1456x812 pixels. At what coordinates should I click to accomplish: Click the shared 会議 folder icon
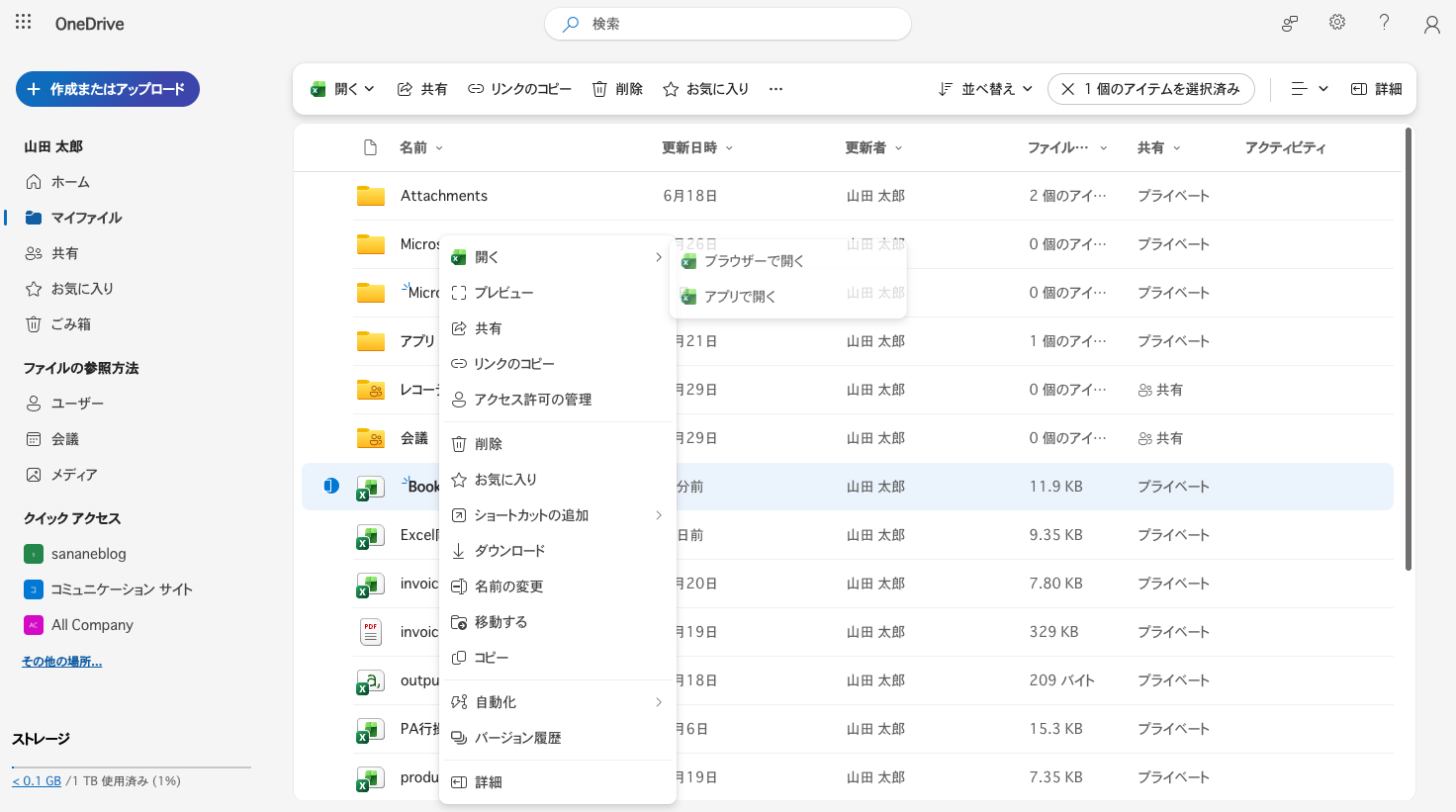pyautogui.click(x=371, y=438)
